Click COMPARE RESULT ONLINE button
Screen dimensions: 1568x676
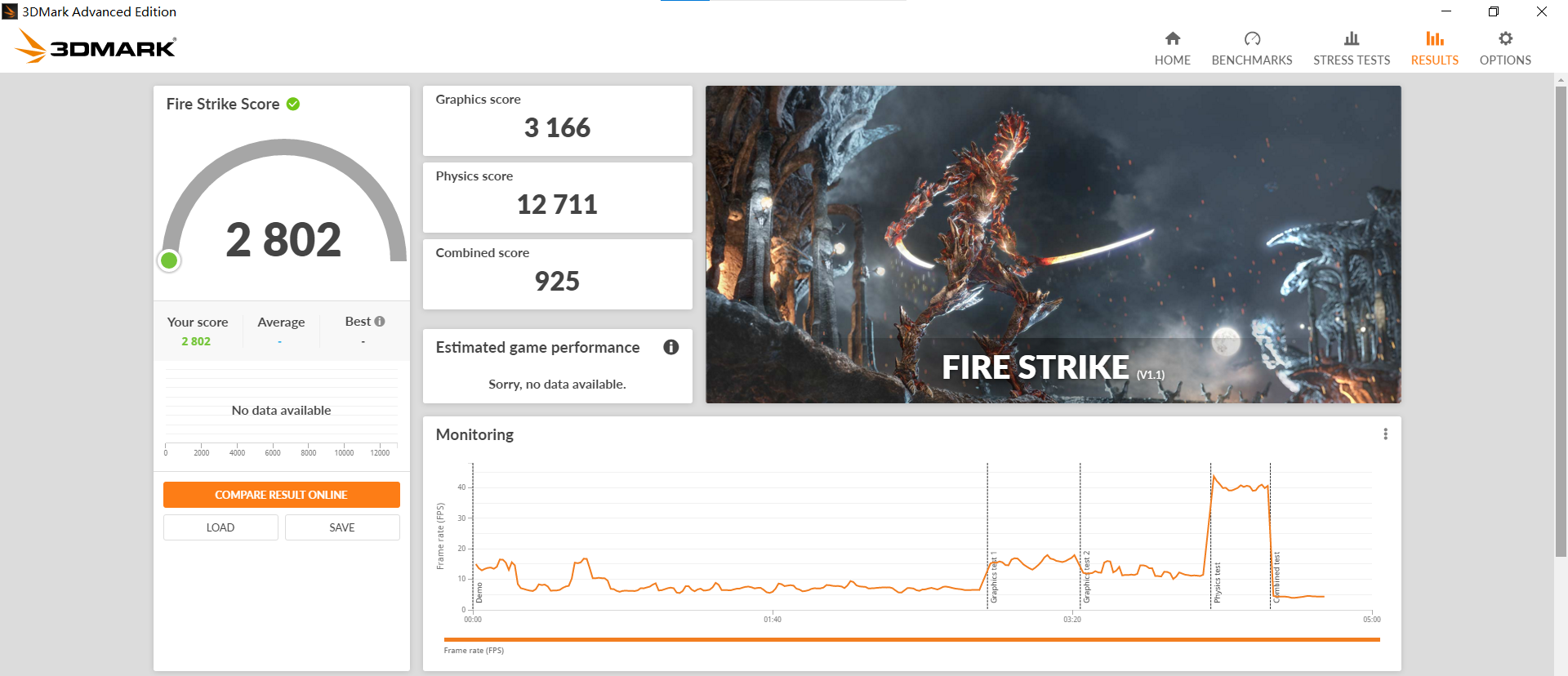(x=282, y=495)
